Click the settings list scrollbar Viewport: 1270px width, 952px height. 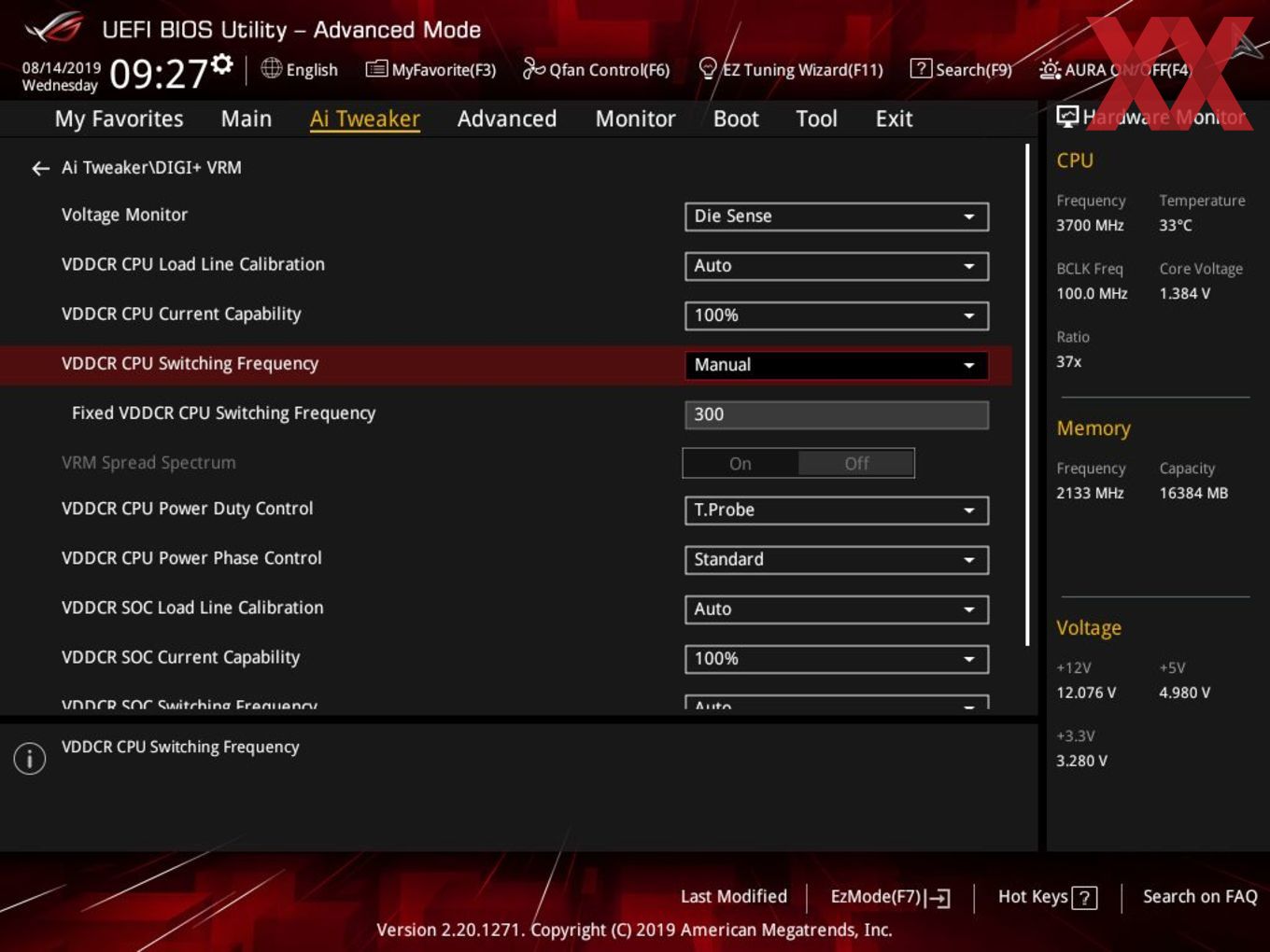click(1027, 394)
